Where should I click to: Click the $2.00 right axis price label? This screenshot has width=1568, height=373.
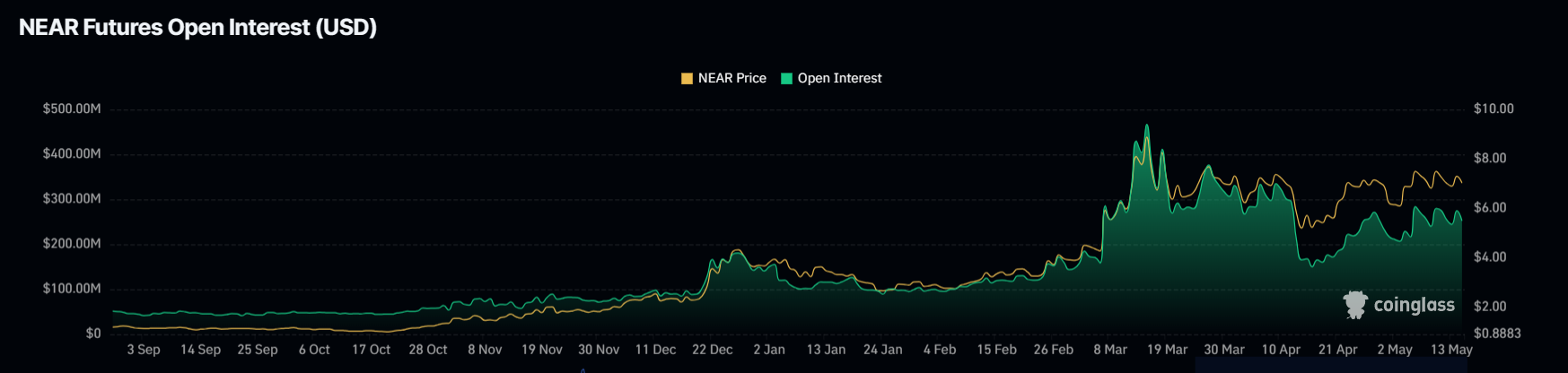pyautogui.click(x=1490, y=306)
